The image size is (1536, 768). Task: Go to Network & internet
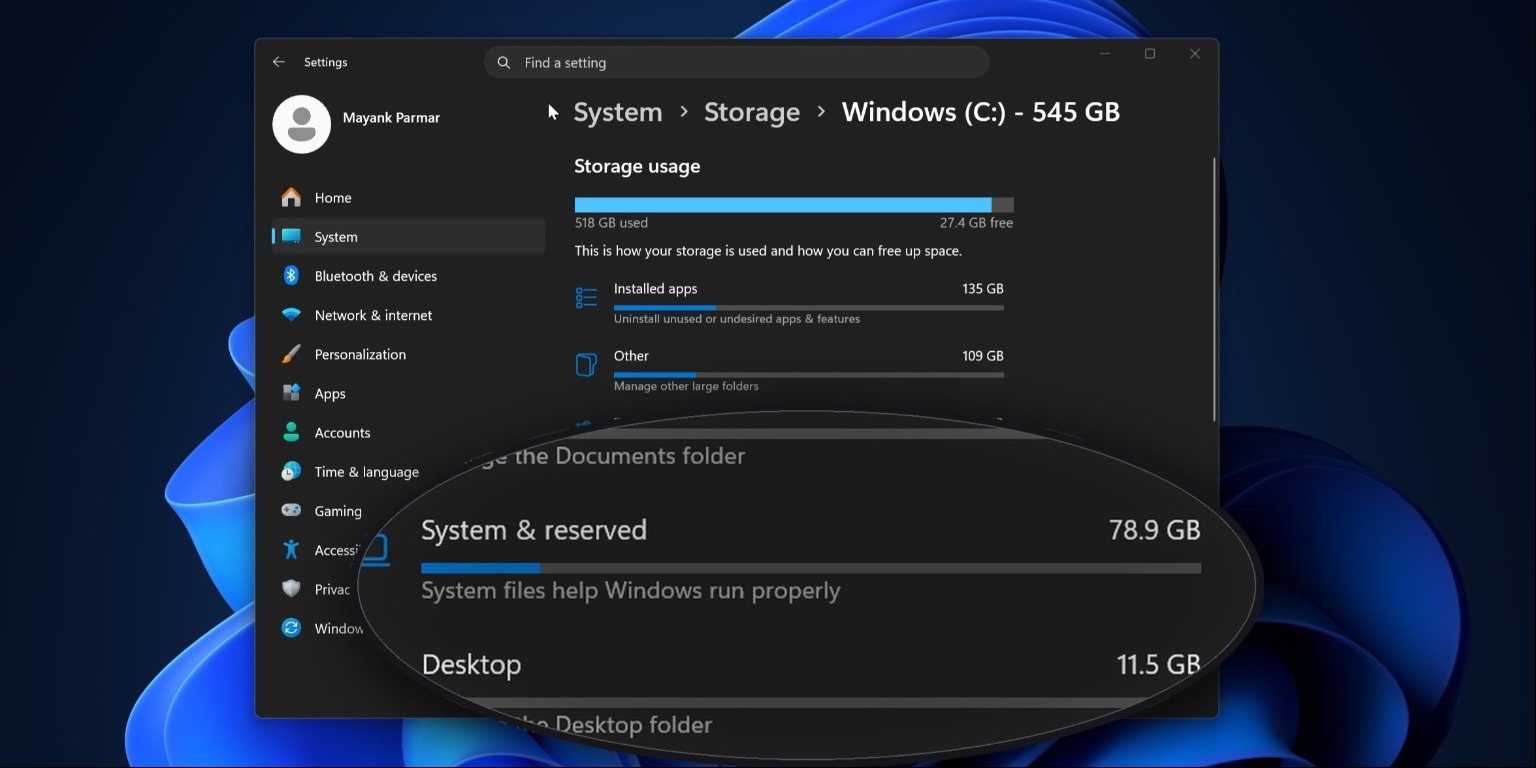coord(408,315)
